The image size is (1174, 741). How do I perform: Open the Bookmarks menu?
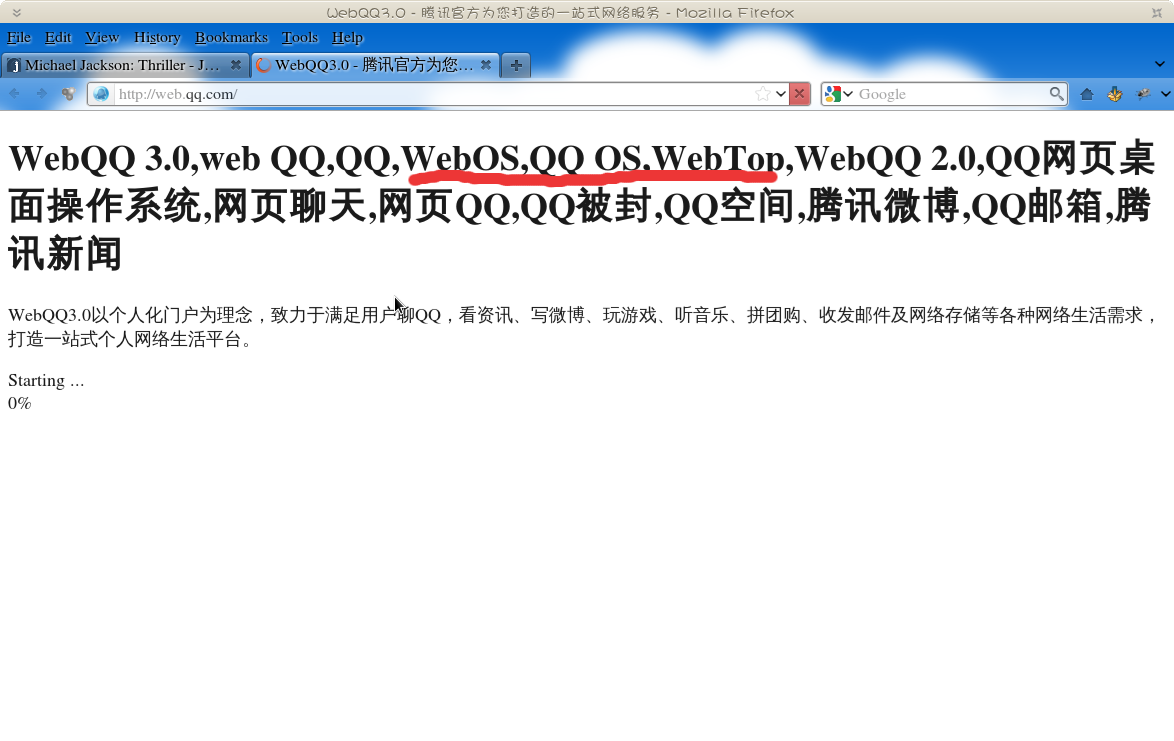click(231, 37)
